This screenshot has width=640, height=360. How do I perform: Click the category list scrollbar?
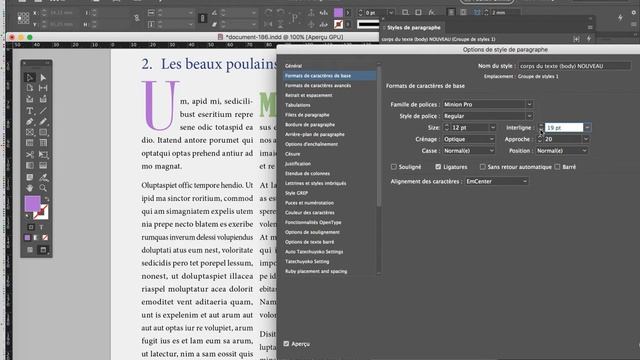tap(379, 135)
